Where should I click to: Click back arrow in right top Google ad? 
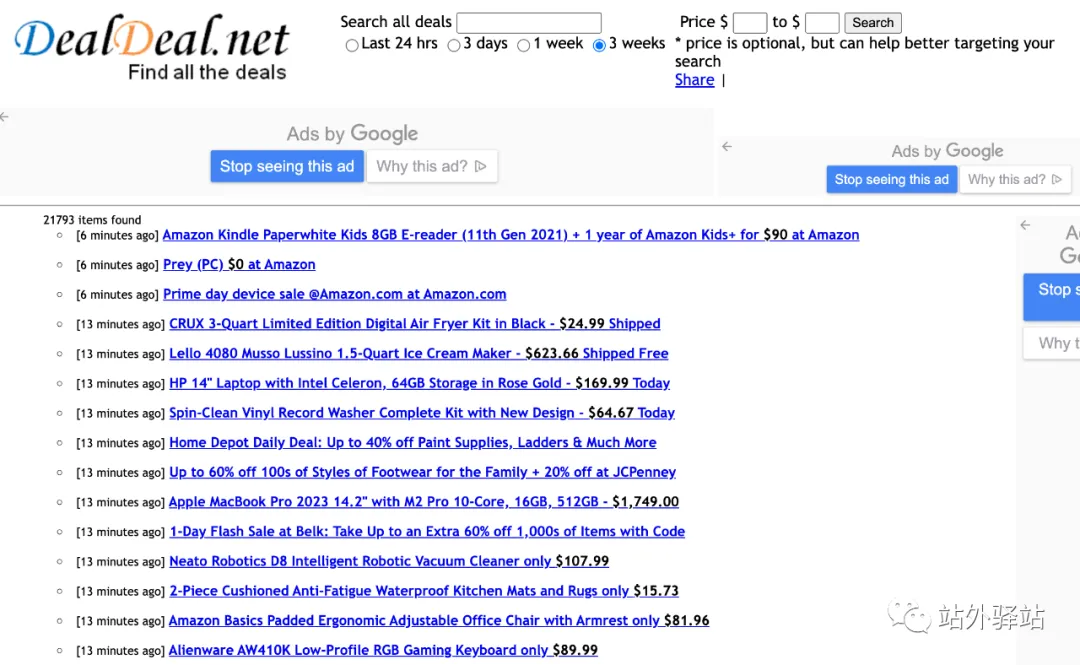[x=727, y=146]
